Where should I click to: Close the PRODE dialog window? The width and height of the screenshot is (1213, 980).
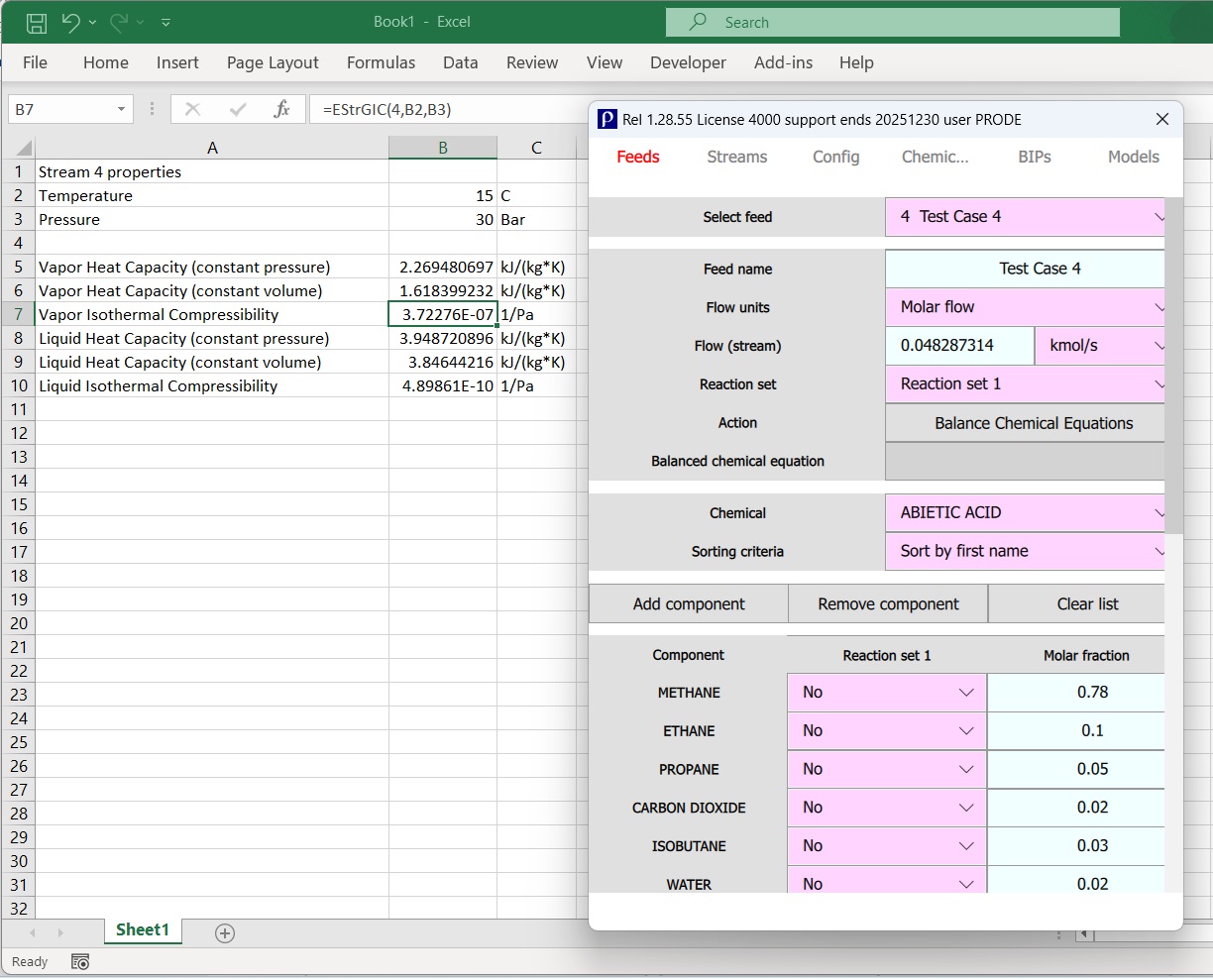[1162, 119]
